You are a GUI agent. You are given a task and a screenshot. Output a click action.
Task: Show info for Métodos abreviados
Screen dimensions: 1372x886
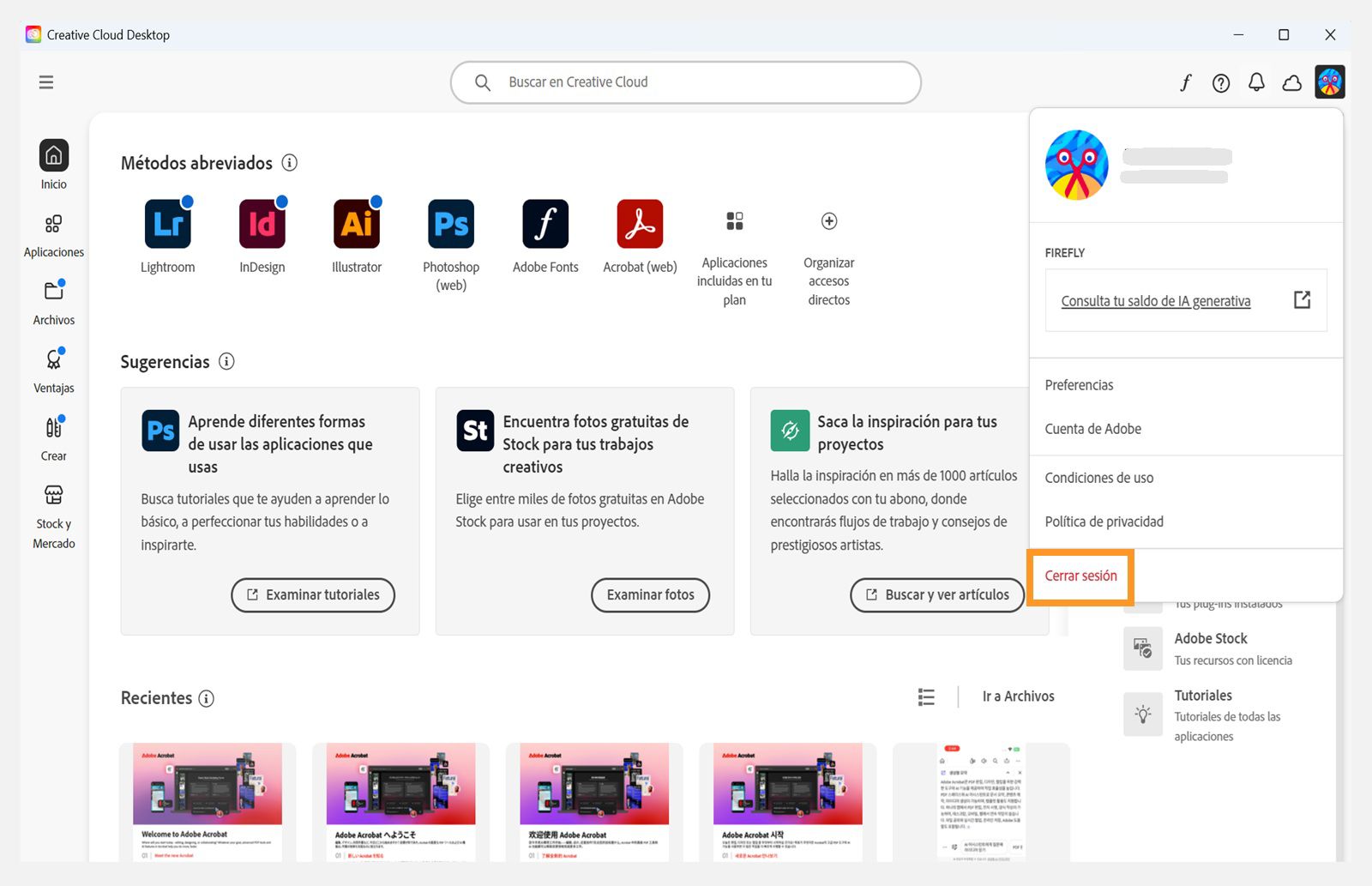pos(290,162)
